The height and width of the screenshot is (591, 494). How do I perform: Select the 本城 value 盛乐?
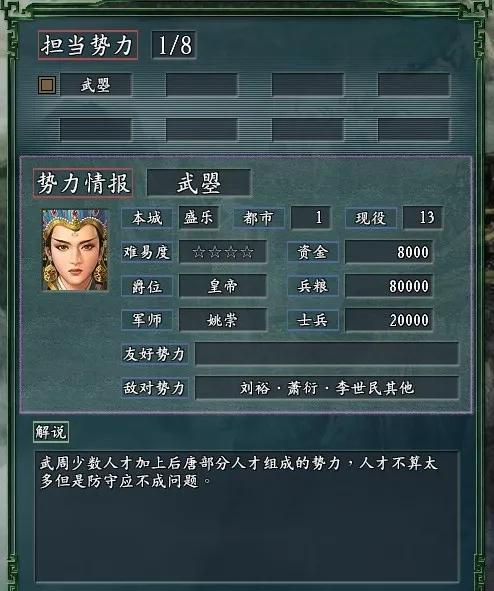click(199, 217)
